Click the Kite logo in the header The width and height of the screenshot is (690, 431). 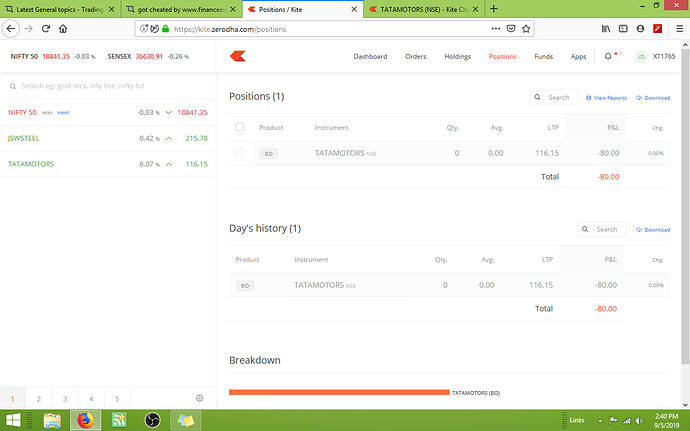pos(238,56)
